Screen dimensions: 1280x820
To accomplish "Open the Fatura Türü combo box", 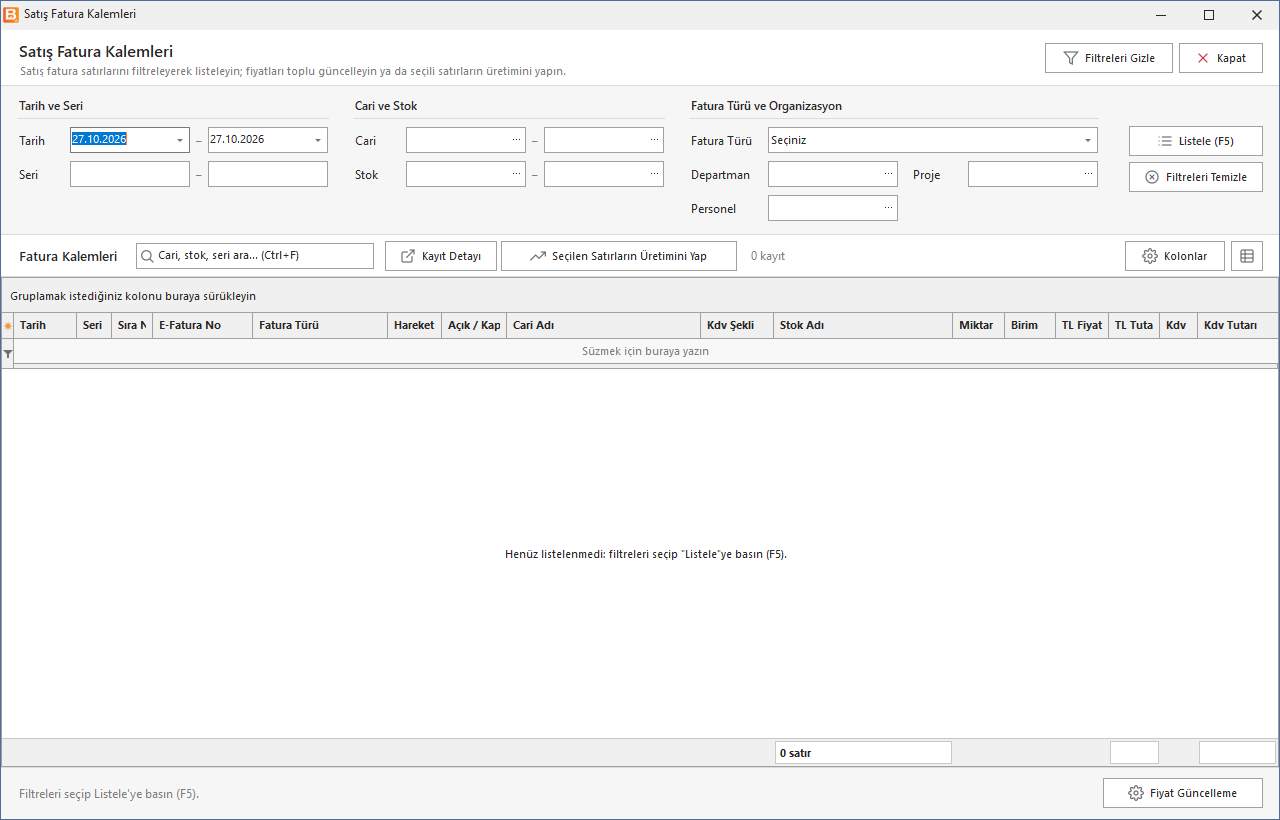I will pos(933,140).
